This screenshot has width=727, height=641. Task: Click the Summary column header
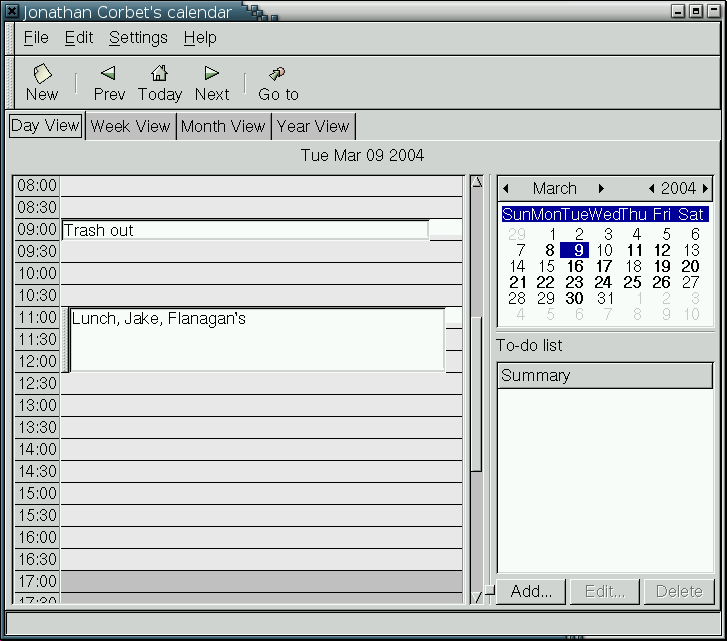604,376
